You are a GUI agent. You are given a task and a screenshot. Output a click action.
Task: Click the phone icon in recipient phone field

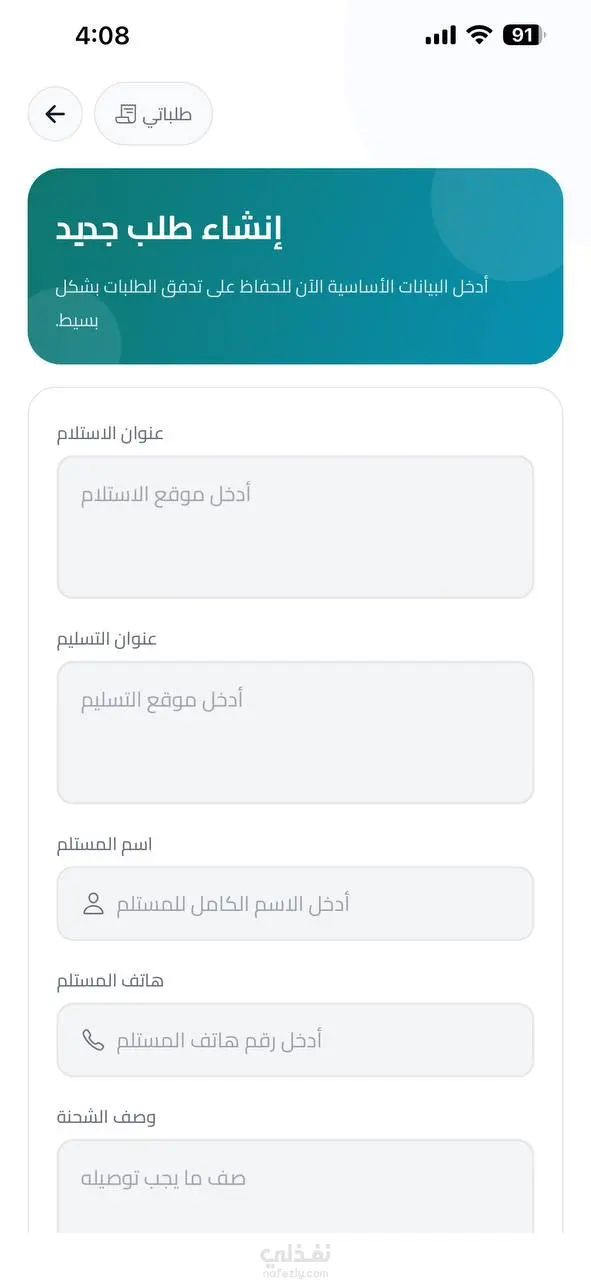[x=93, y=1041]
